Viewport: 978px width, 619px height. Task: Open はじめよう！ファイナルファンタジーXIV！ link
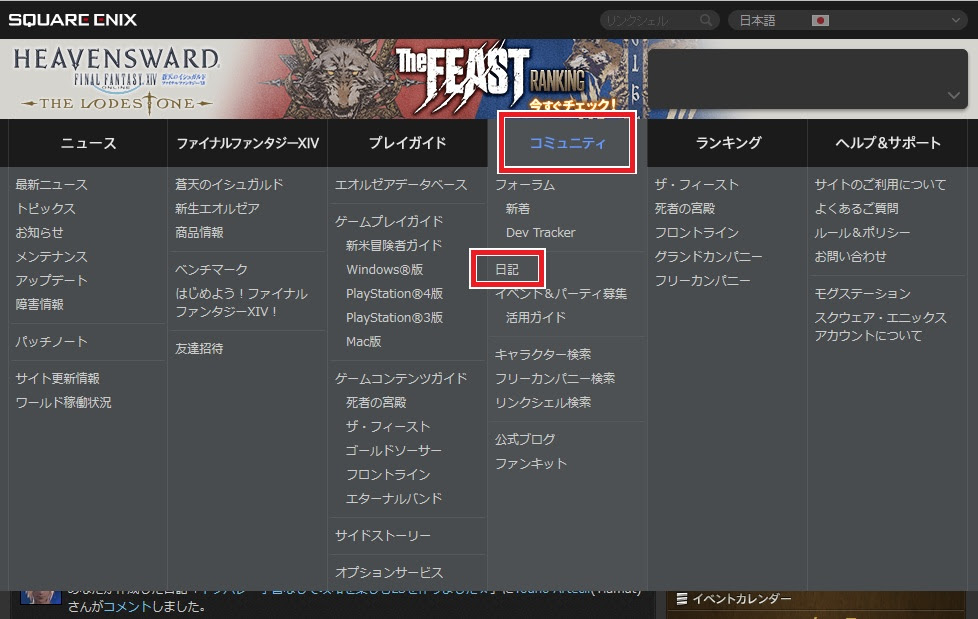click(241, 302)
